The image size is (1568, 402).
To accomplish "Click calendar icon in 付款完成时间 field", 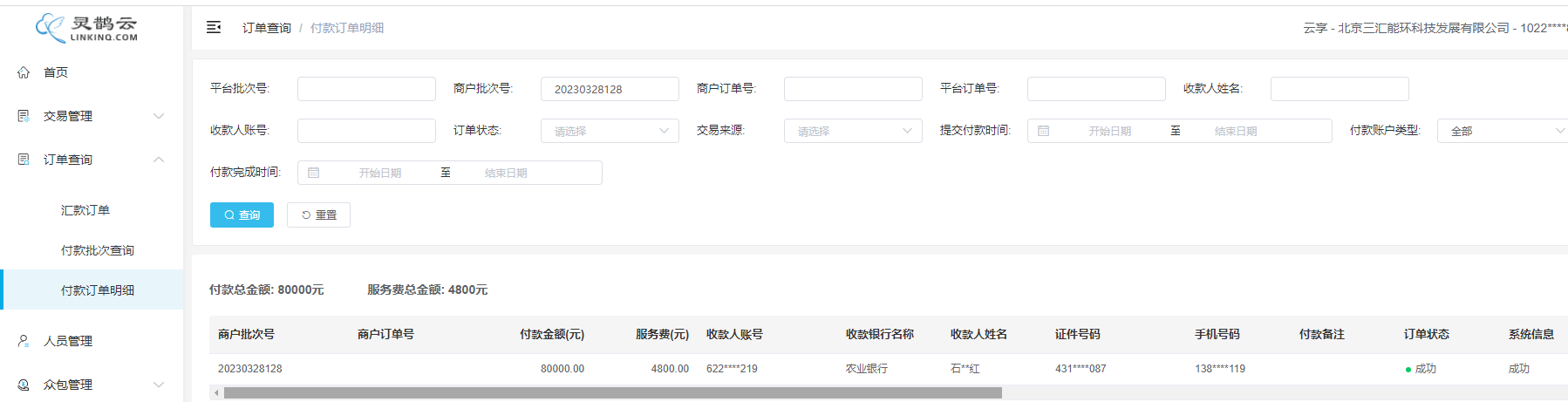I will click(313, 173).
